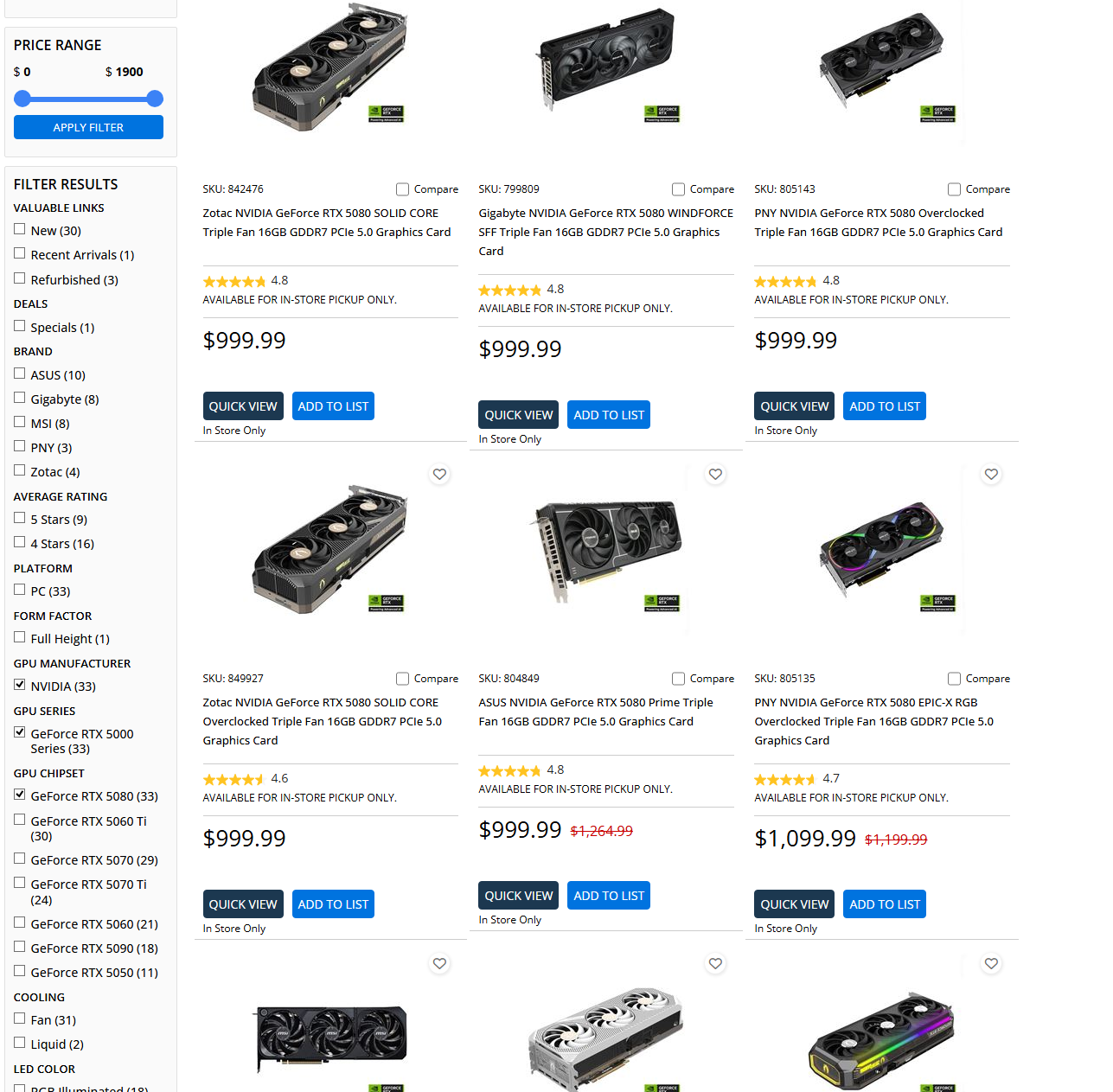This screenshot has width=1113, height=1092.
Task: Favorite the yellow RGB-lit graphics card at bottom right
Action: [991, 963]
